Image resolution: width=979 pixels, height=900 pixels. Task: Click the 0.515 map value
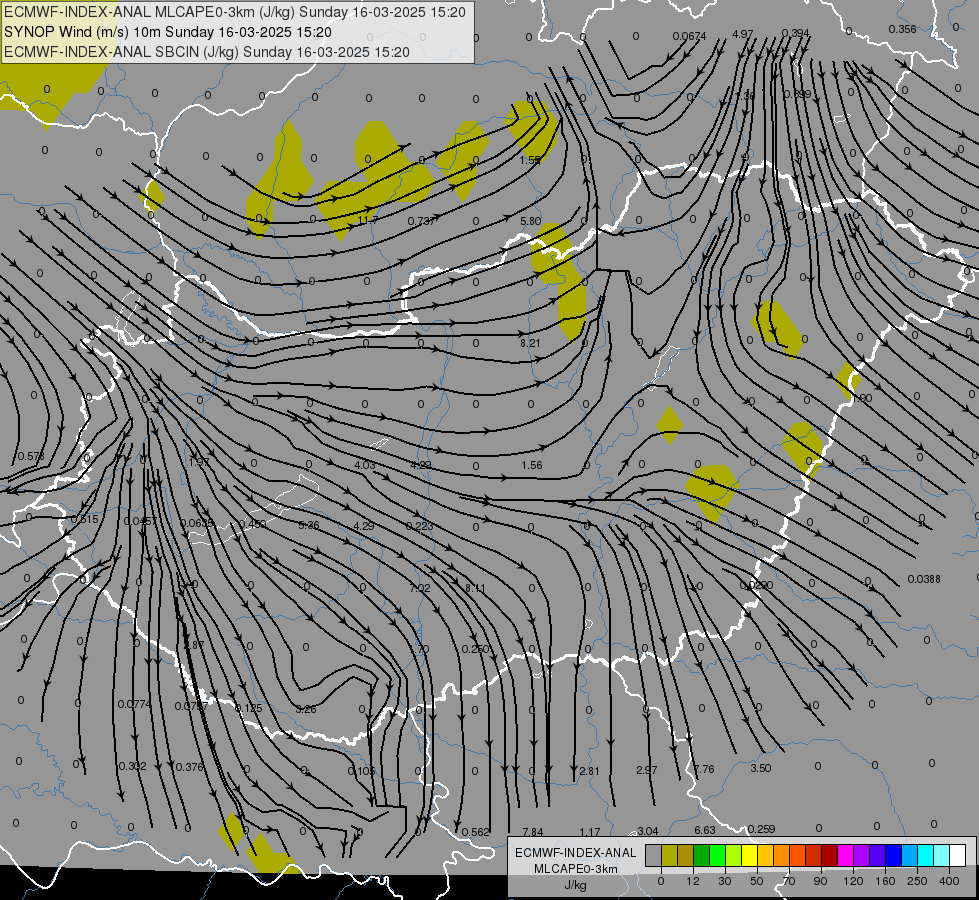84,519
